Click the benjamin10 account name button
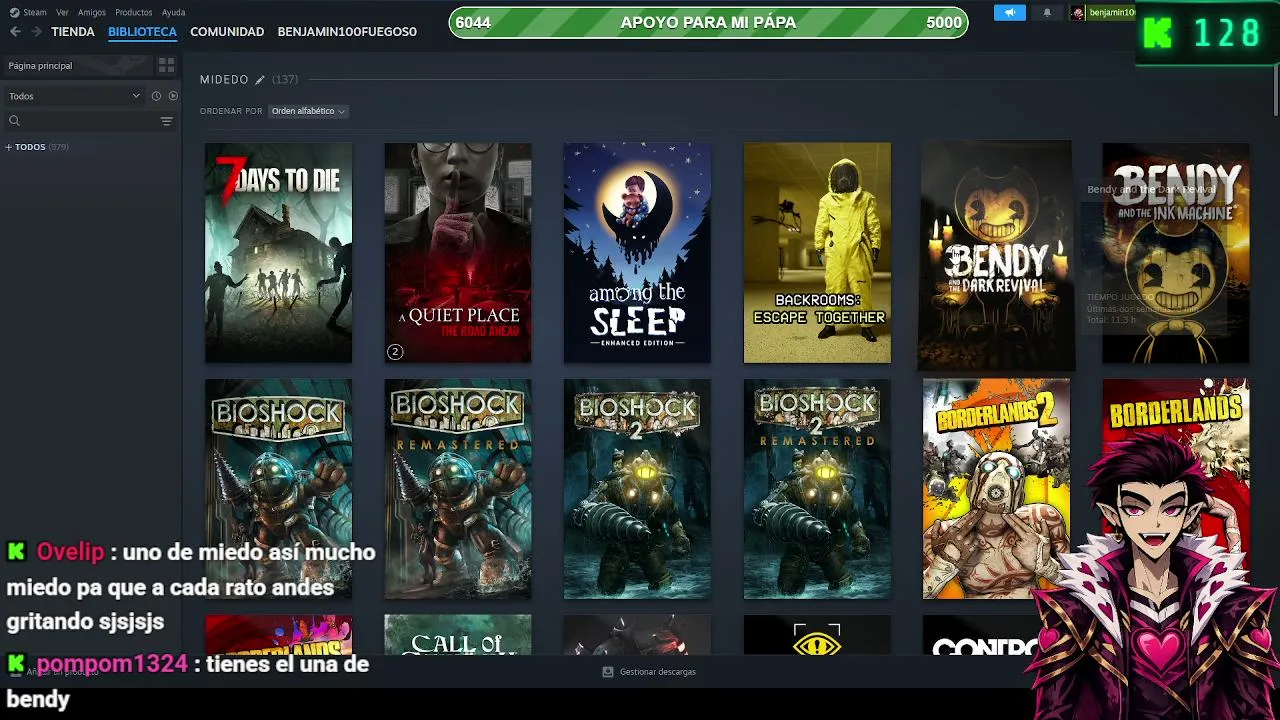Viewport: 1280px width, 720px height. tap(1112, 12)
